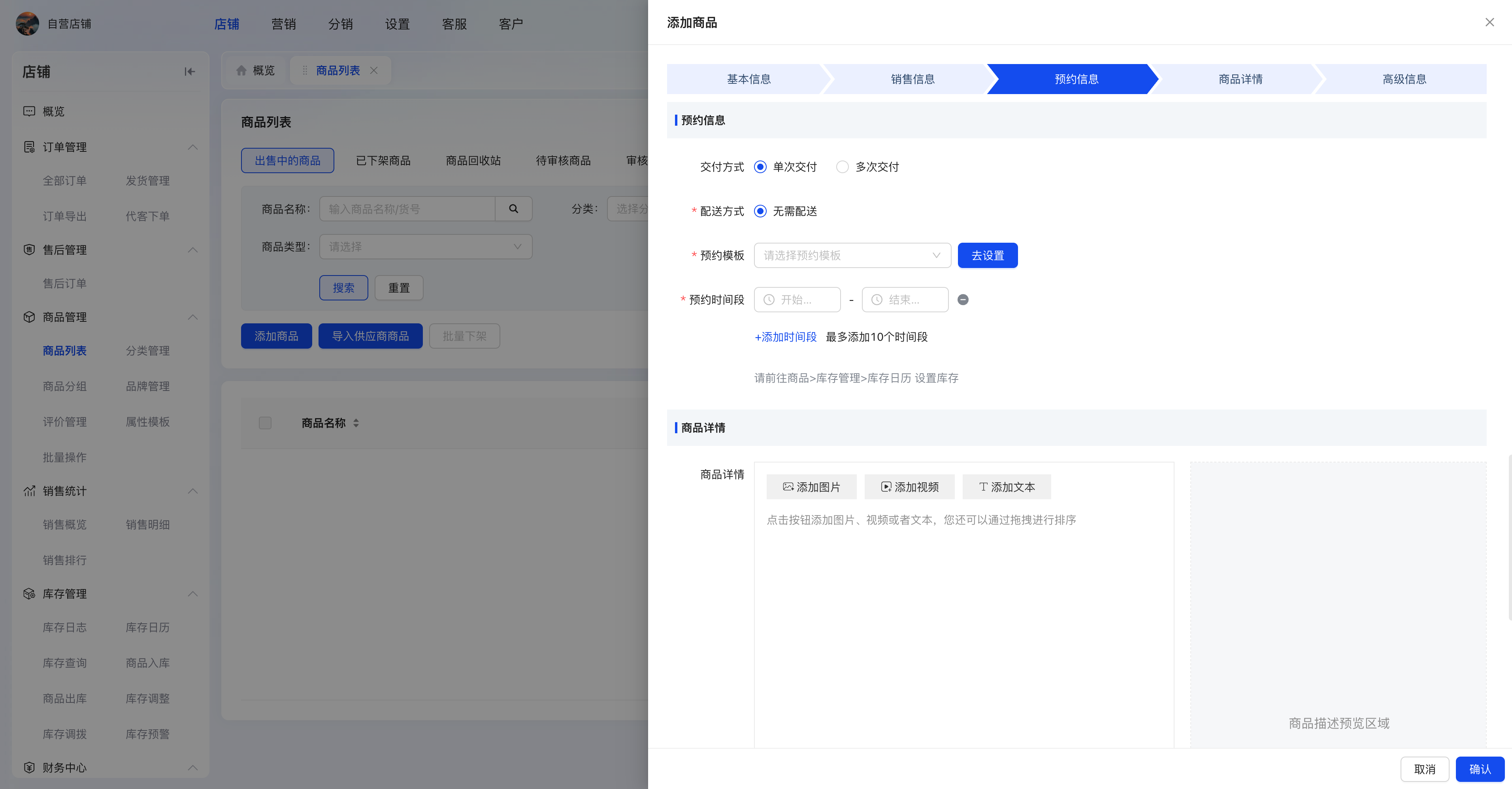The height and width of the screenshot is (789, 1512).
Task: Click the 订单管理 menu icon
Action: [x=29, y=147]
